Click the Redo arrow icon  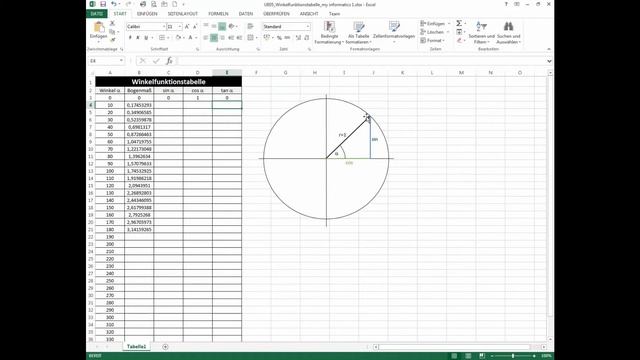coord(128,4)
